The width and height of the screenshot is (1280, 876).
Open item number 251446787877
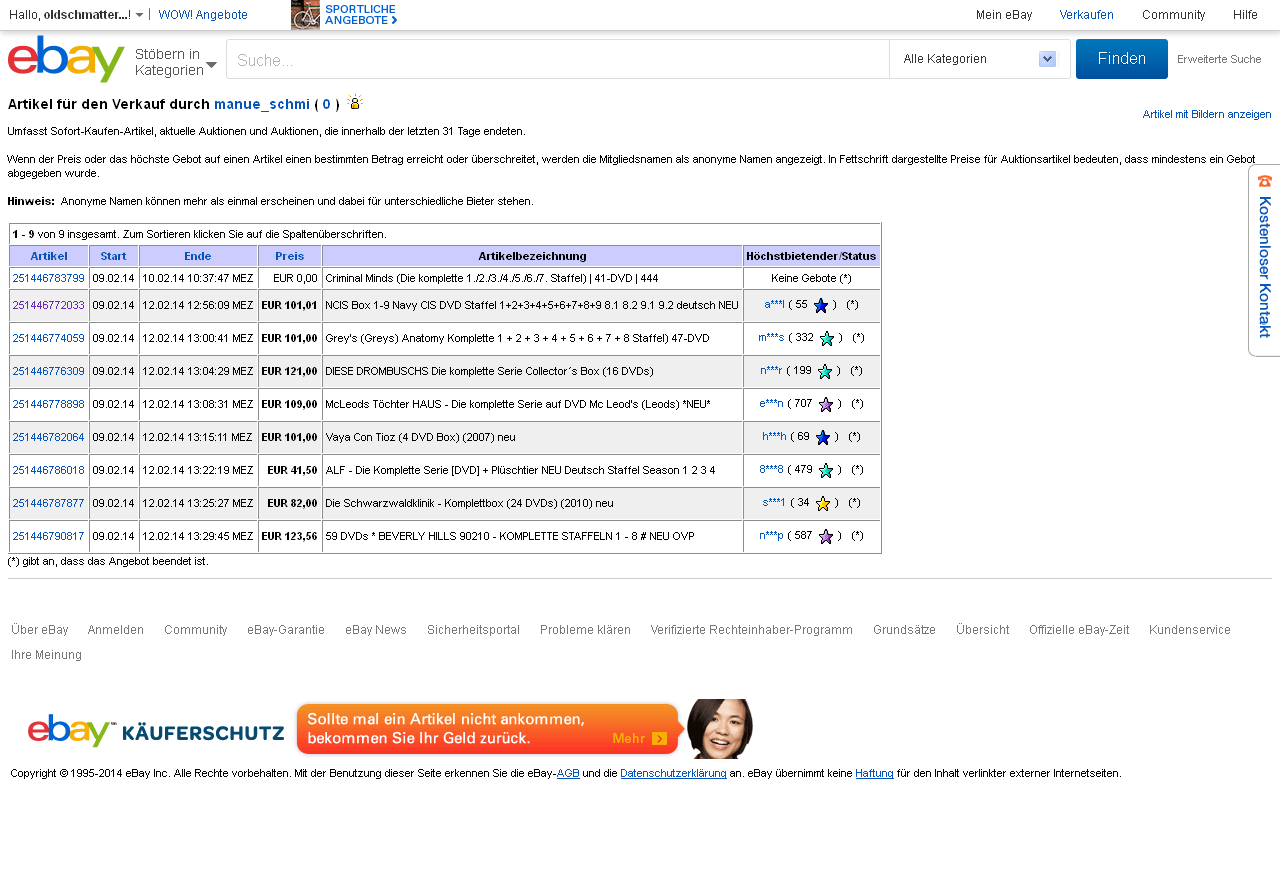49,503
